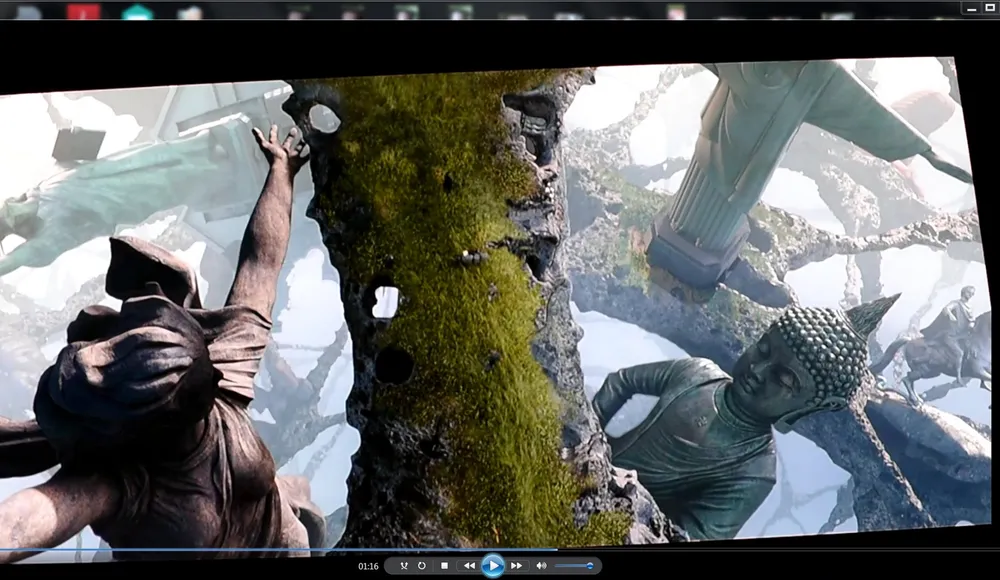Click the 01:16 elapsed time display
Viewport: 1000px width, 580px height.
368,566
